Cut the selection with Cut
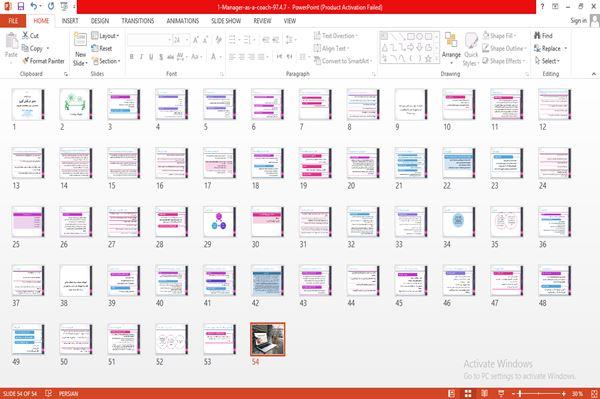The height and width of the screenshot is (399, 600). coord(30,36)
